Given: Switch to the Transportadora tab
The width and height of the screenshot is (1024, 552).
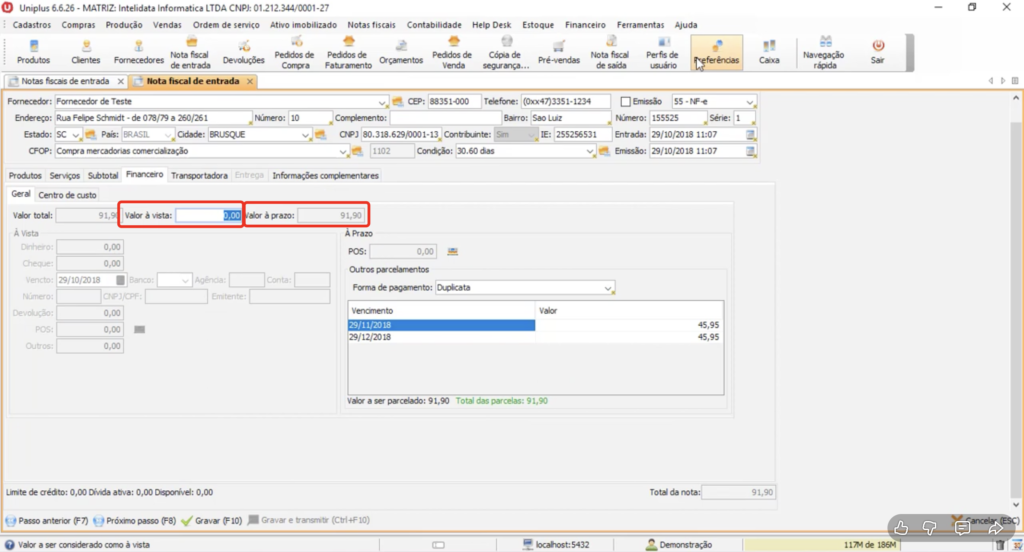Looking at the screenshot, I should [x=199, y=175].
